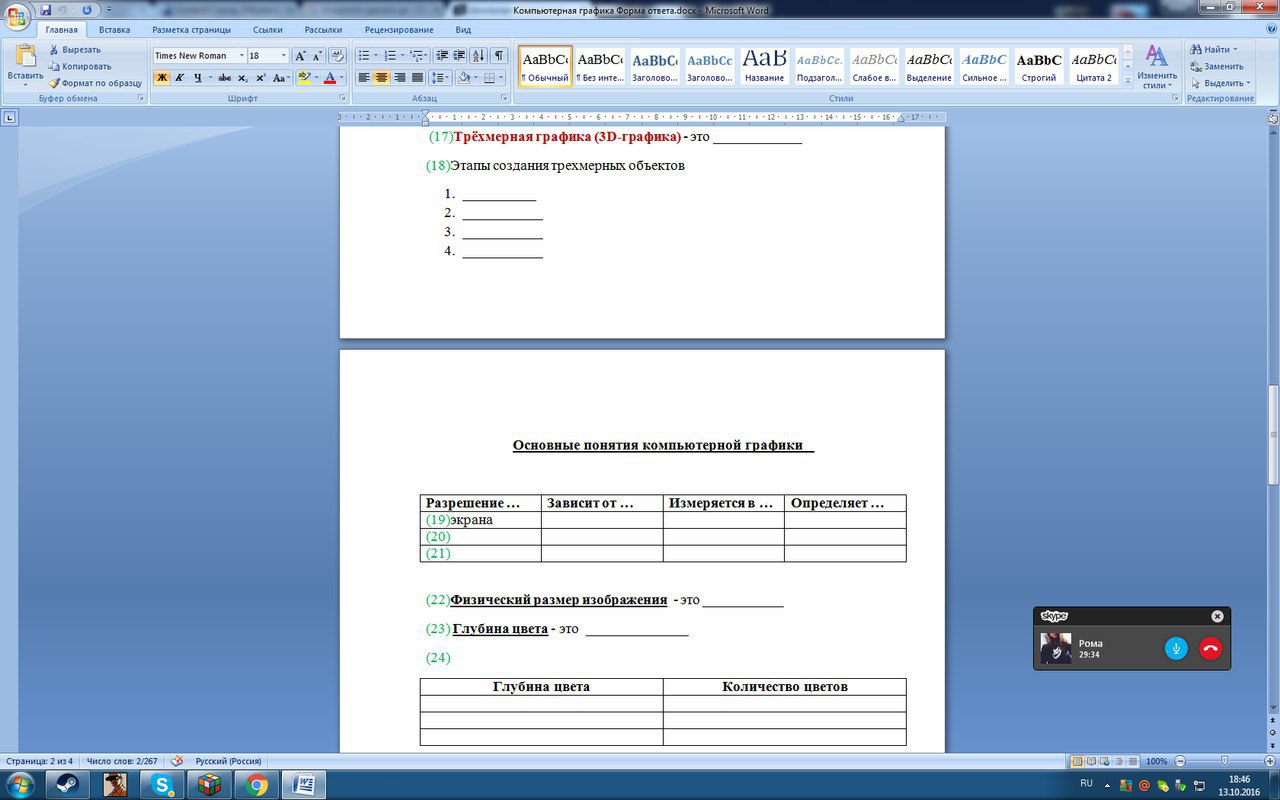This screenshot has width=1280, height=800.
Task: Open Steam from the taskbar
Action: (67, 785)
